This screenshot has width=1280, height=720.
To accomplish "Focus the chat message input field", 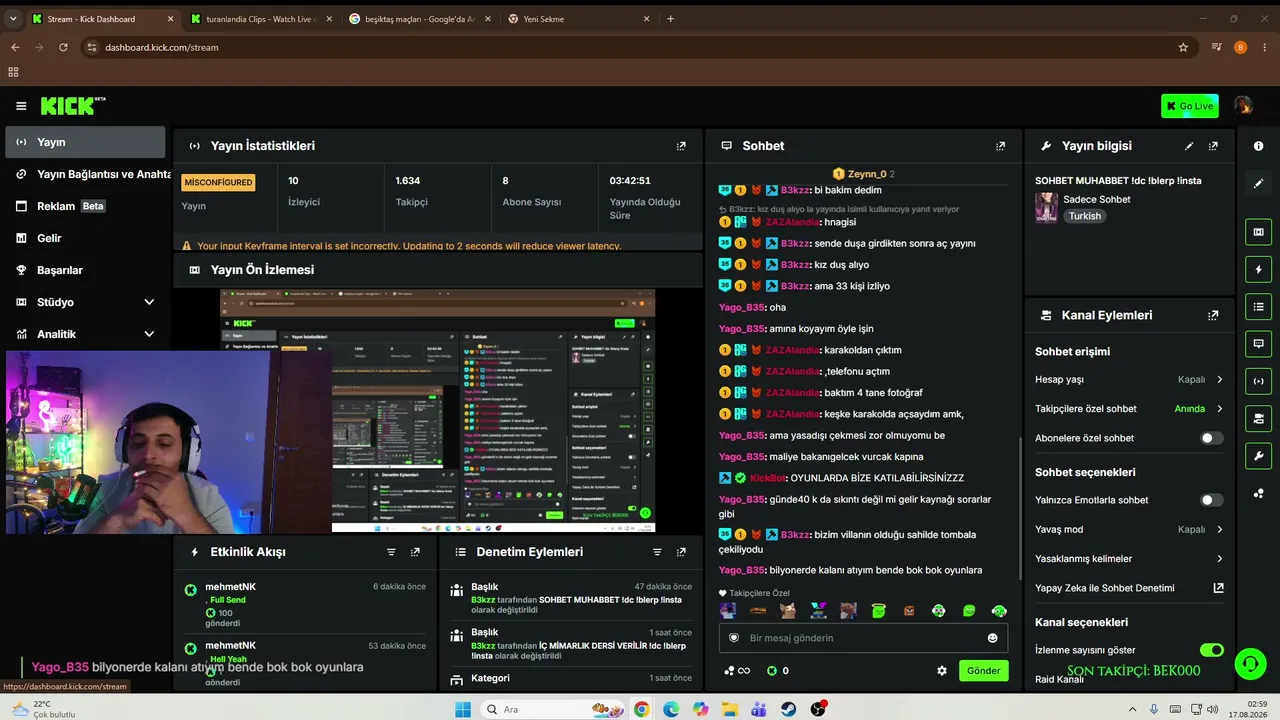I will (x=863, y=638).
